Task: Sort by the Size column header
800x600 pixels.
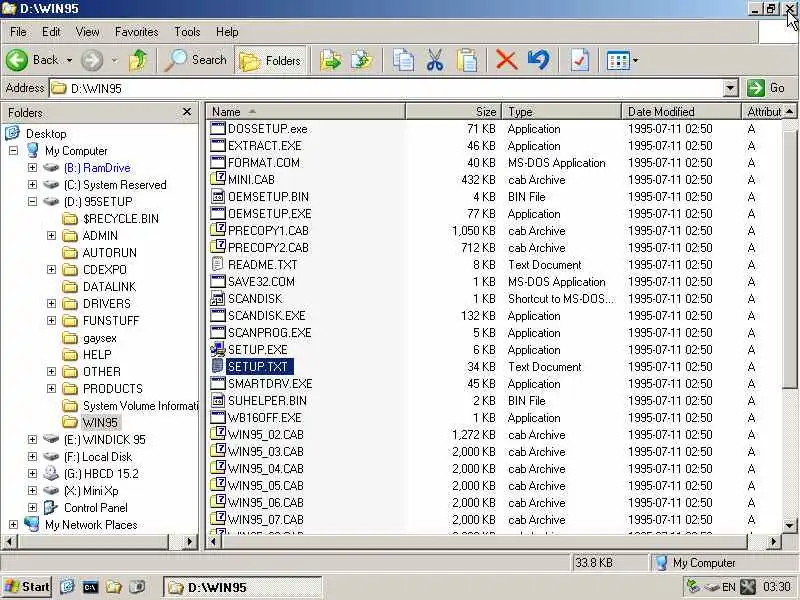Action: pos(454,111)
